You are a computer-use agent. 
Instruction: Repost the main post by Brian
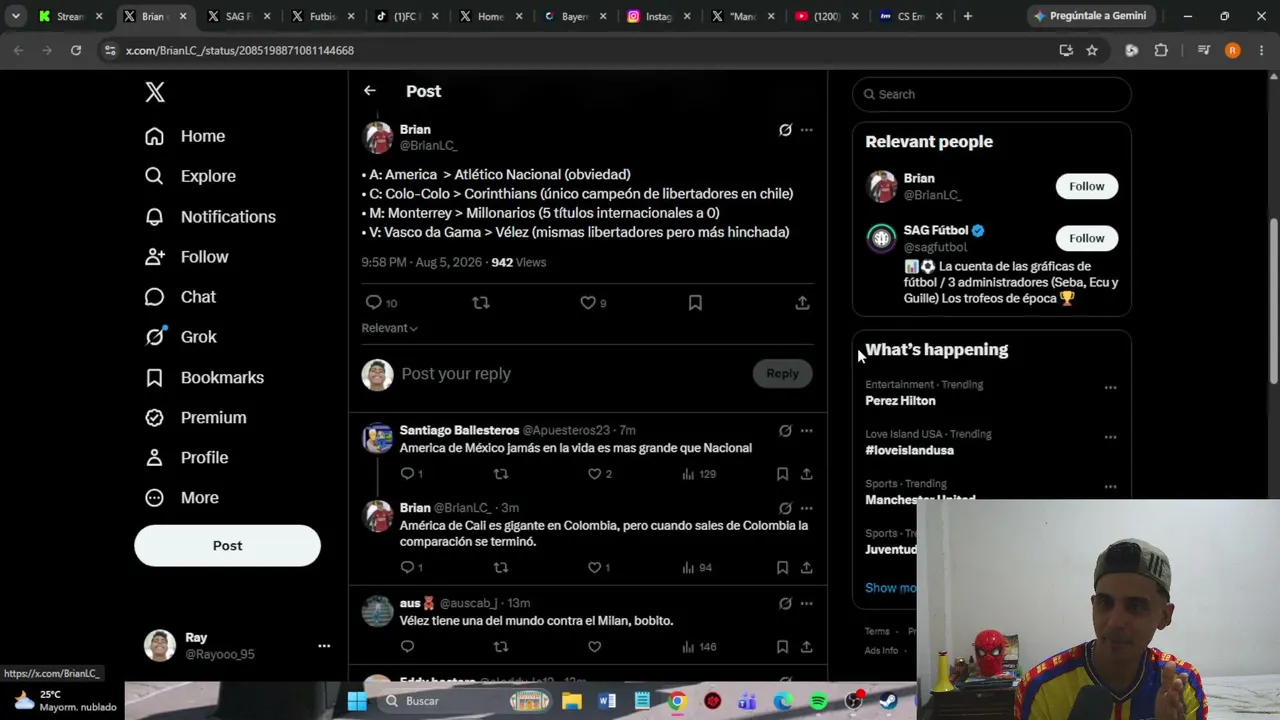pyautogui.click(x=481, y=303)
